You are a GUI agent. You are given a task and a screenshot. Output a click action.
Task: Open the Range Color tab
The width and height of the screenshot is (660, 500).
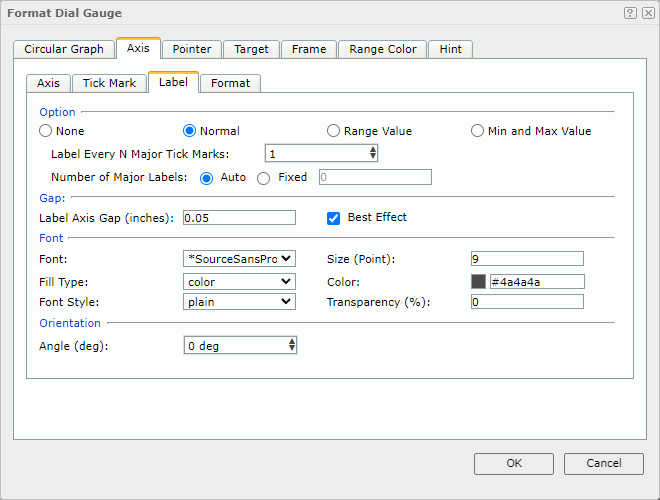(x=383, y=49)
